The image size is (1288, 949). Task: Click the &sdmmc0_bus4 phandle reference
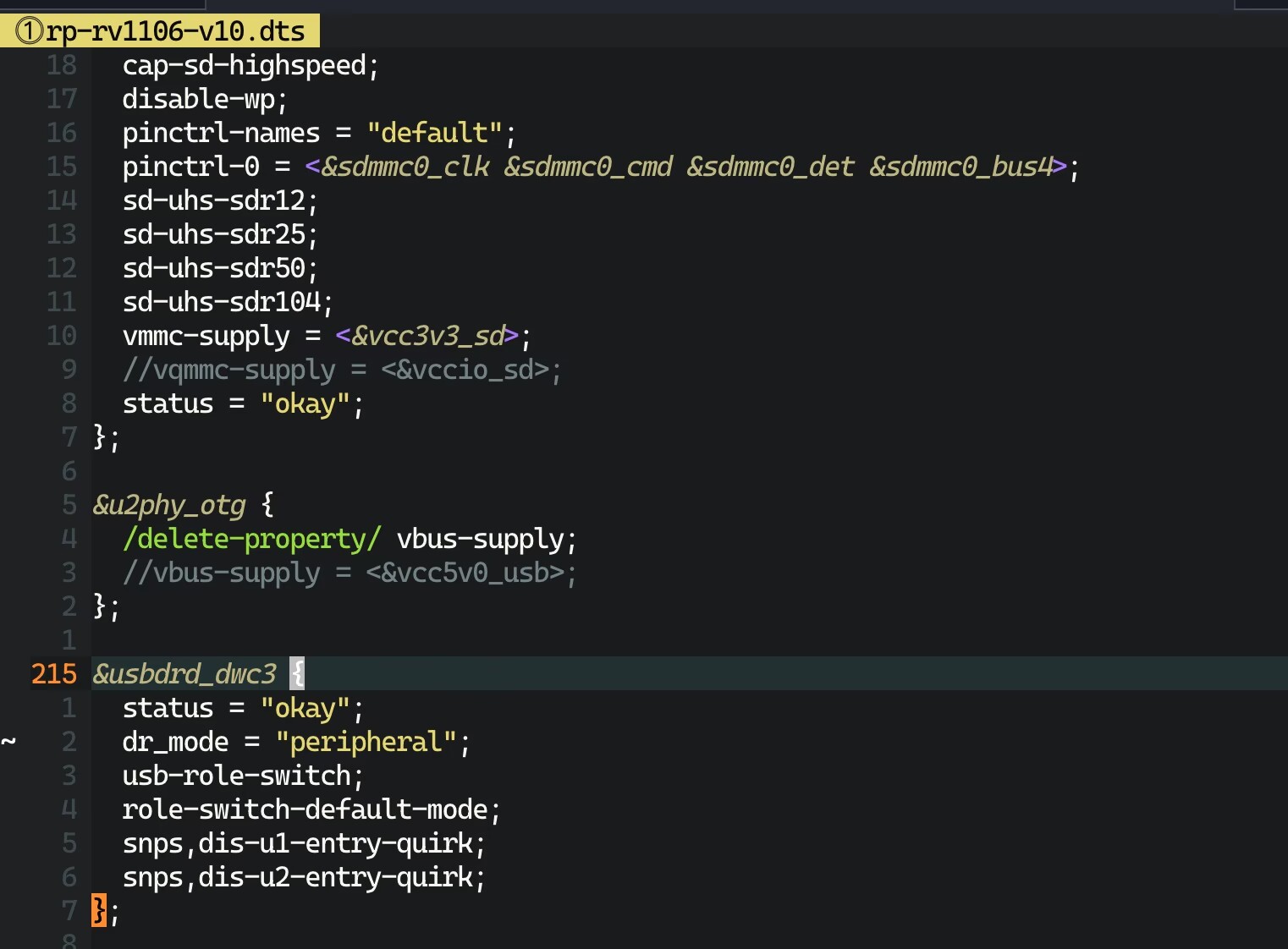(x=960, y=167)
